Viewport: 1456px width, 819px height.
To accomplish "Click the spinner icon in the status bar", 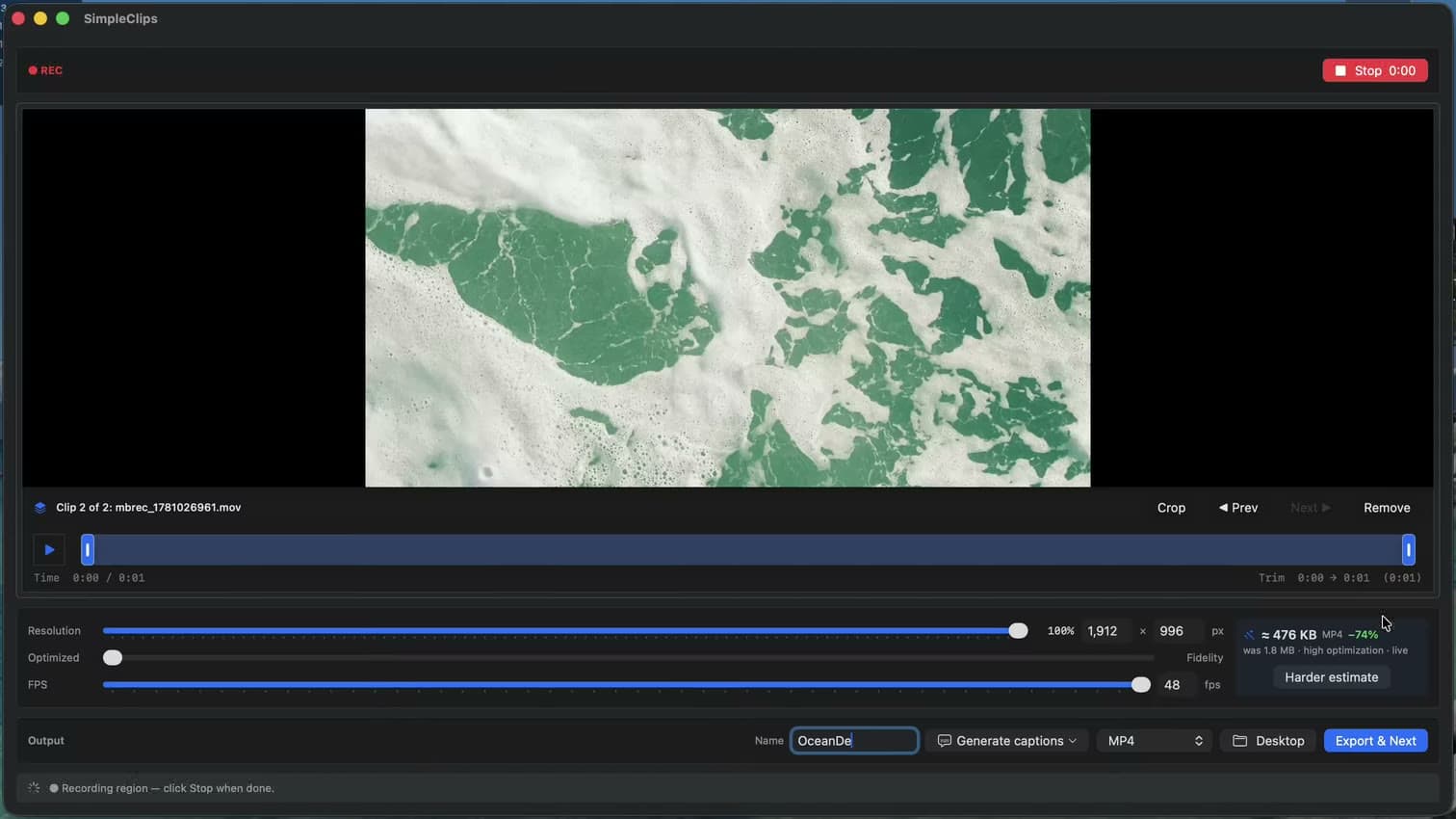I will point(35,788).
